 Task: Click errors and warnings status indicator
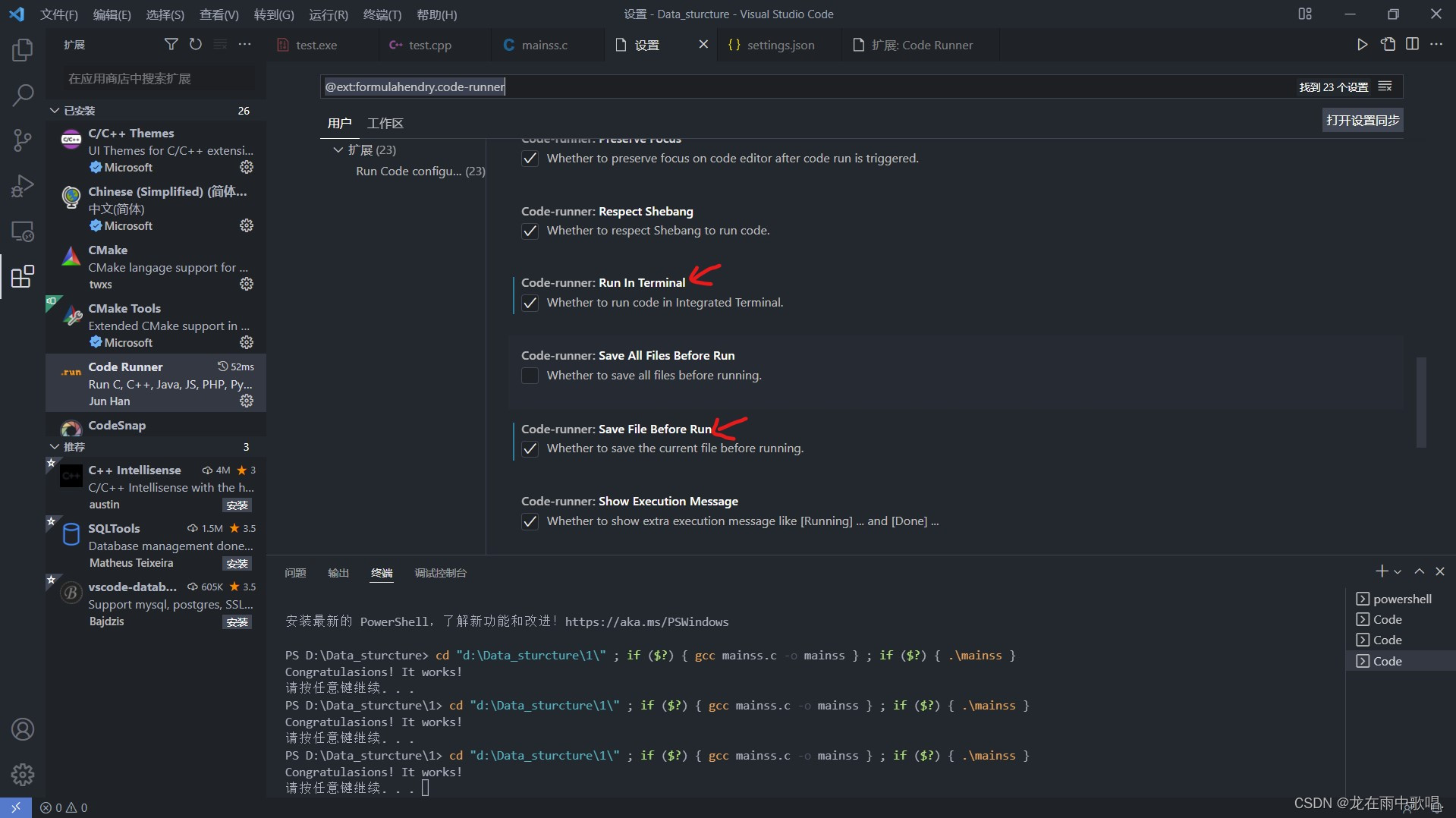coord(64,807)
